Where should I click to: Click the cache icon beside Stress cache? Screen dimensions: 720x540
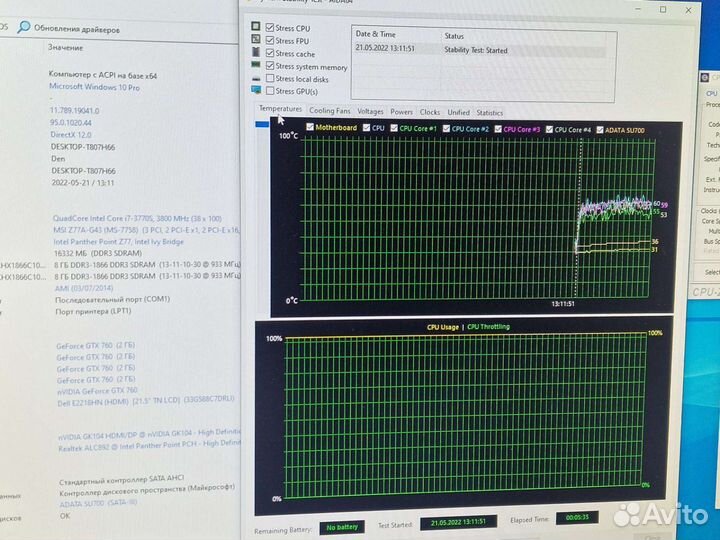(256, 52)
